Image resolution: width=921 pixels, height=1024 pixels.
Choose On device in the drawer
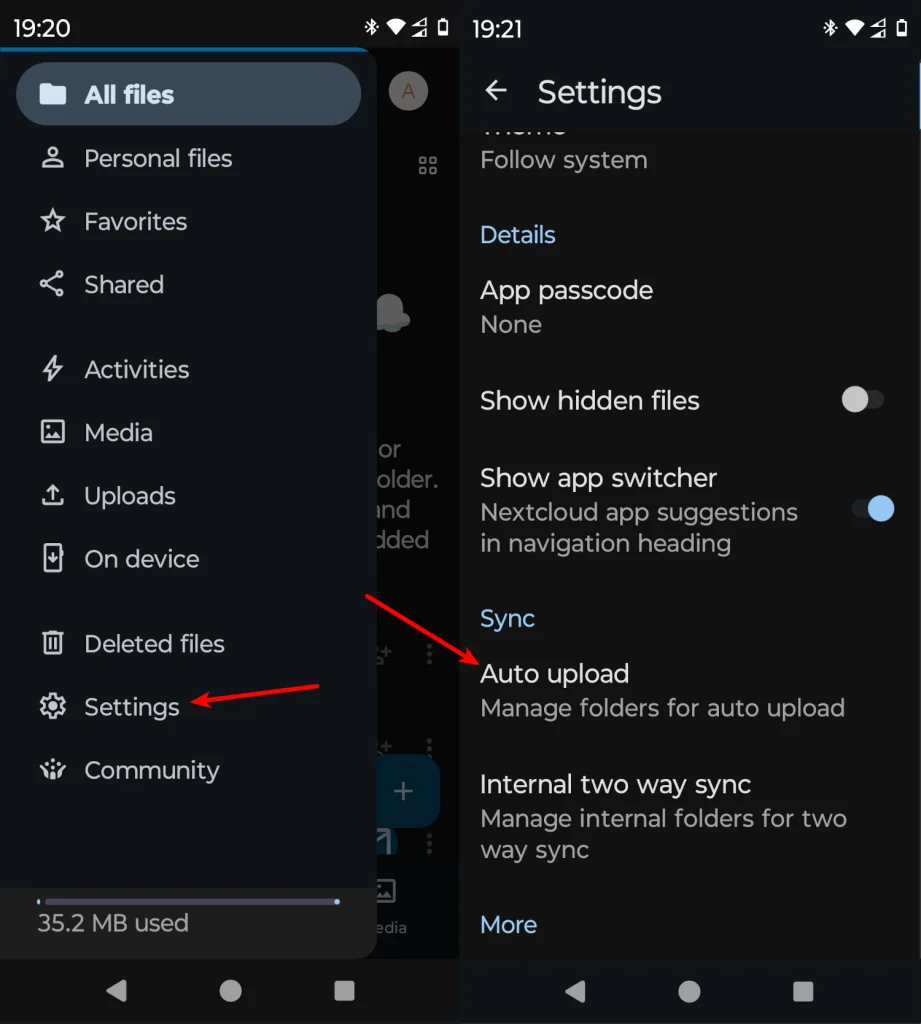point(142,559)
